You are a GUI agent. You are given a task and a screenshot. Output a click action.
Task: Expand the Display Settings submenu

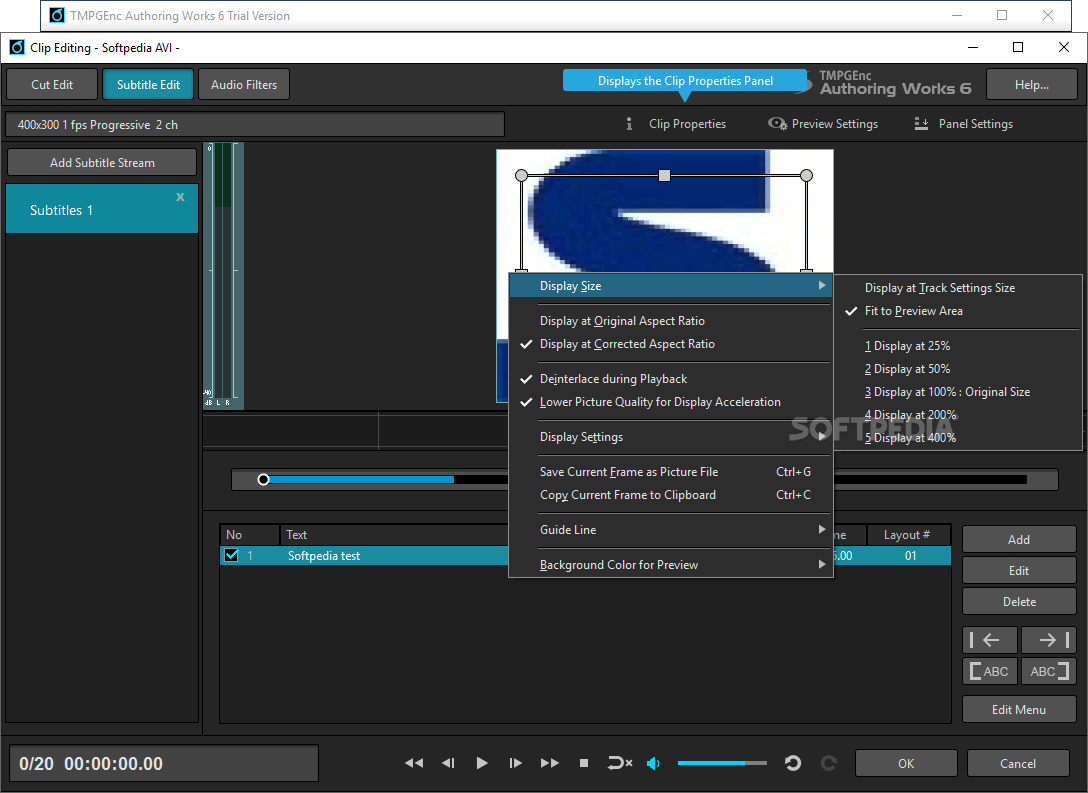click(x=670, y=436)
